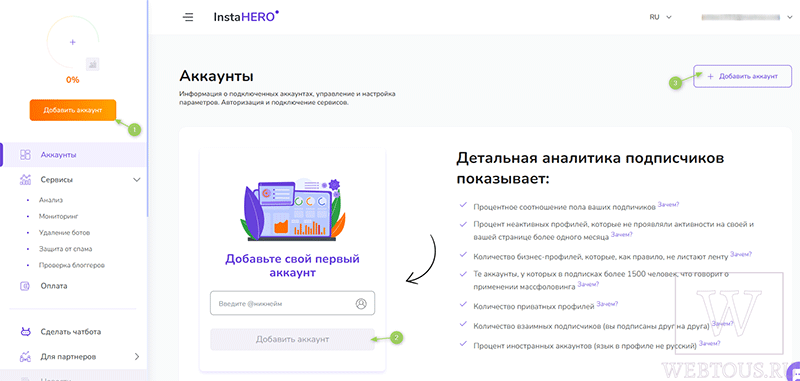Screen dimensions: 800x381
Task: Click the Сервисы analytics chart icon
Action: 26,180
